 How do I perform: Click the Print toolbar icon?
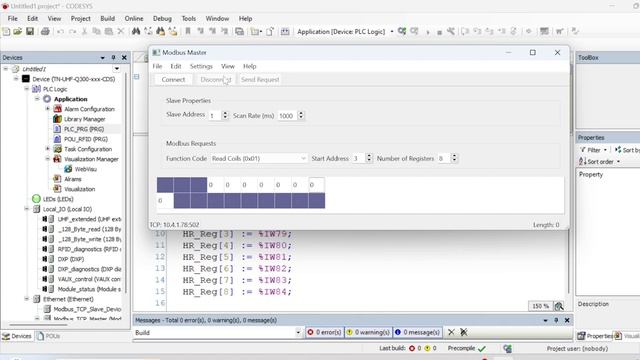[45, 31]
